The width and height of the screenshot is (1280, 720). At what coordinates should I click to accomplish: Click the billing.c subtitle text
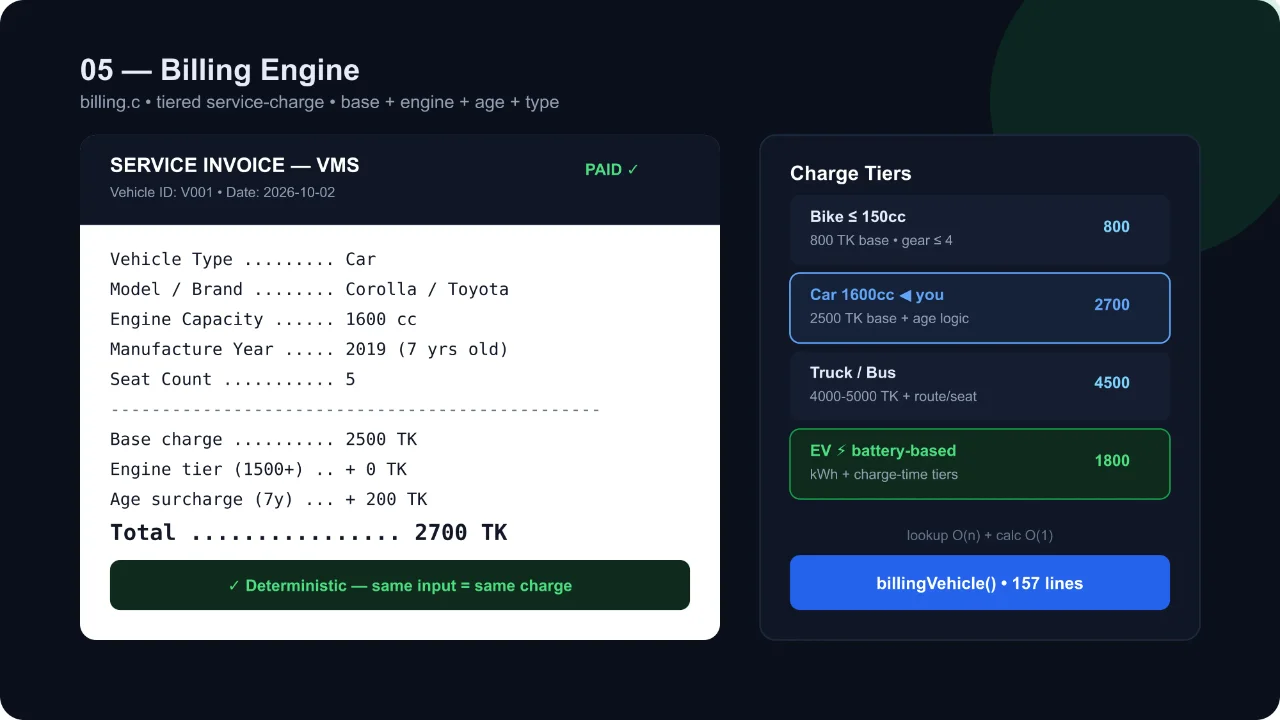coord(319,102)
